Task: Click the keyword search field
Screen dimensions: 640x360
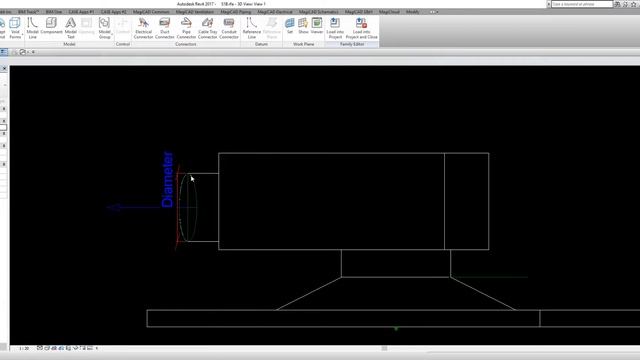Action: [x=582, y=4]
